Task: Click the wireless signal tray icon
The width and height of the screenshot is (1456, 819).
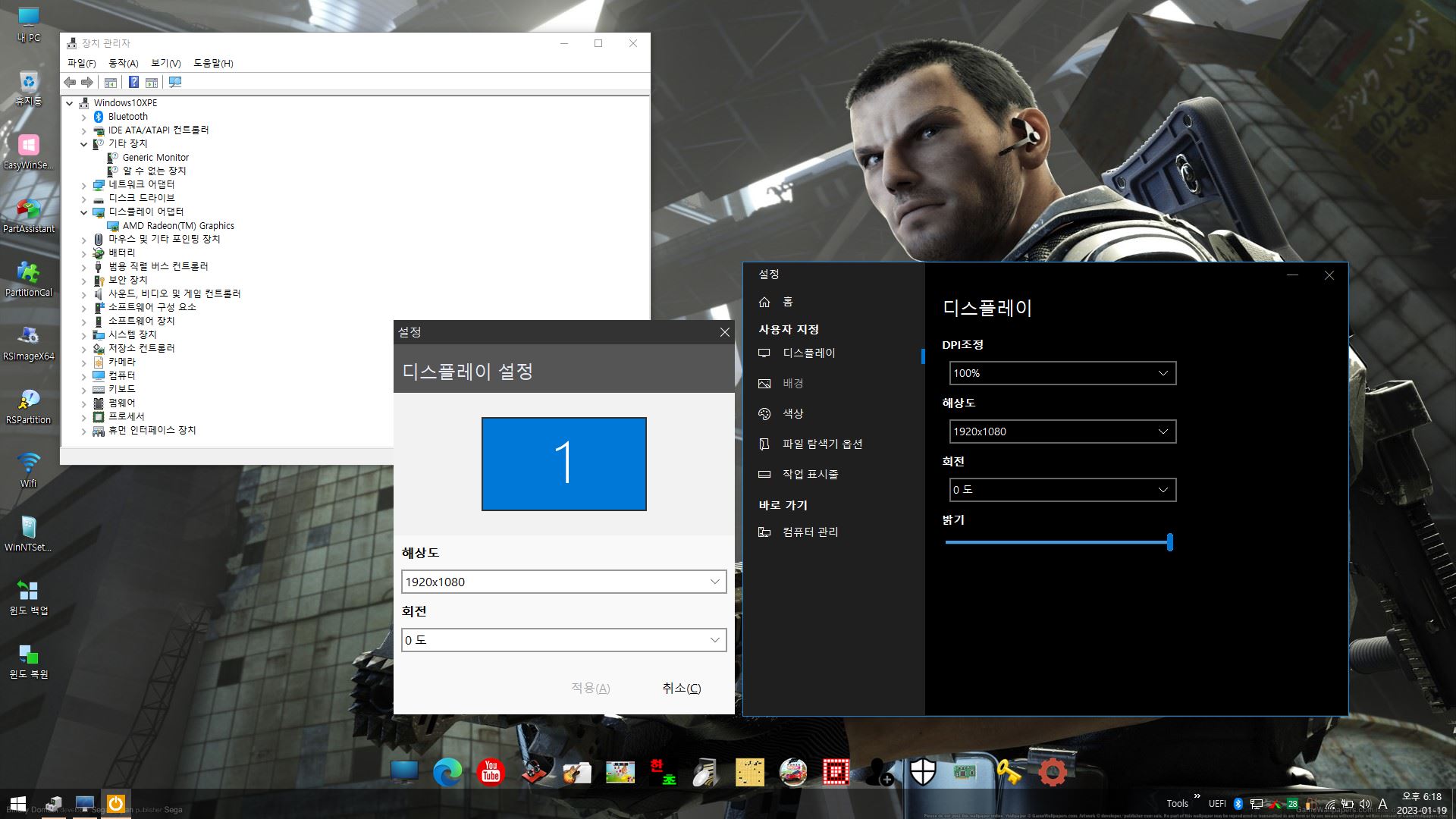Action: [1330, 805]
